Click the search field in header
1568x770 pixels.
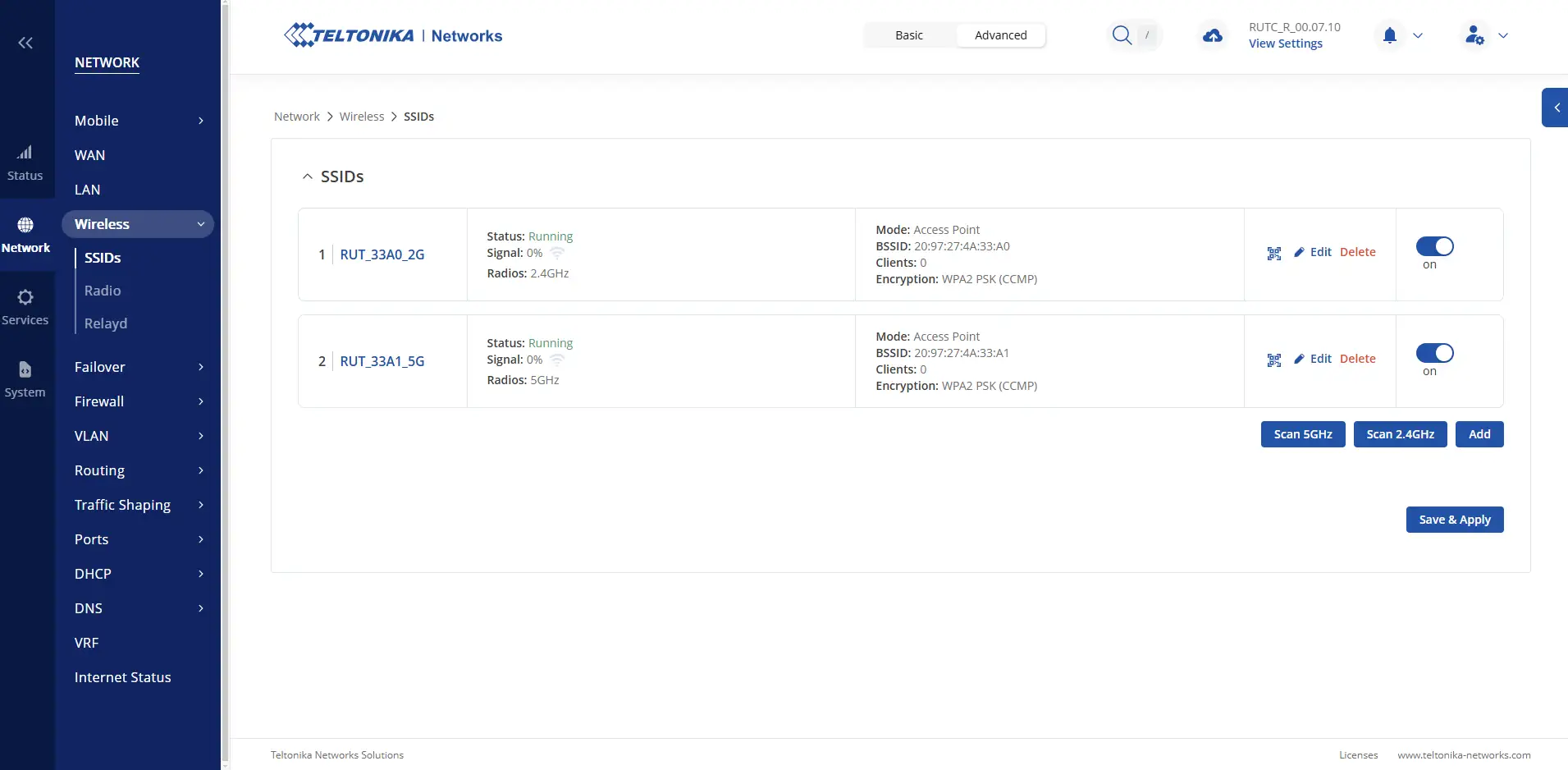pos(1132,35)
